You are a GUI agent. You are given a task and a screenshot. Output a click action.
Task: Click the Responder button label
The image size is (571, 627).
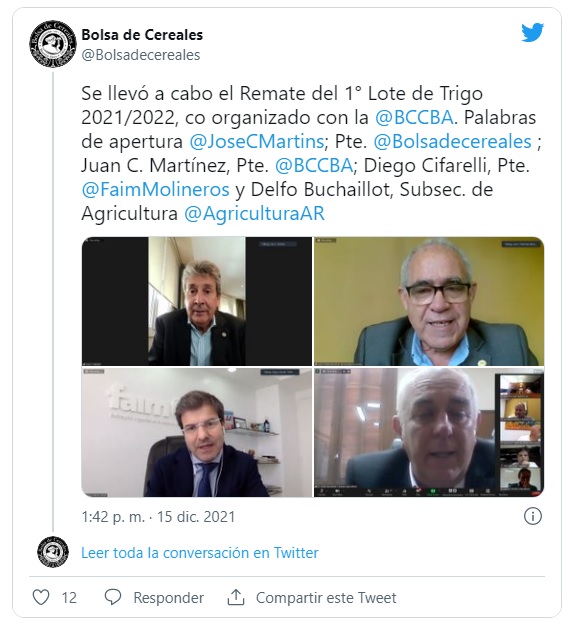pyautogui.click(x=168, y=598)
